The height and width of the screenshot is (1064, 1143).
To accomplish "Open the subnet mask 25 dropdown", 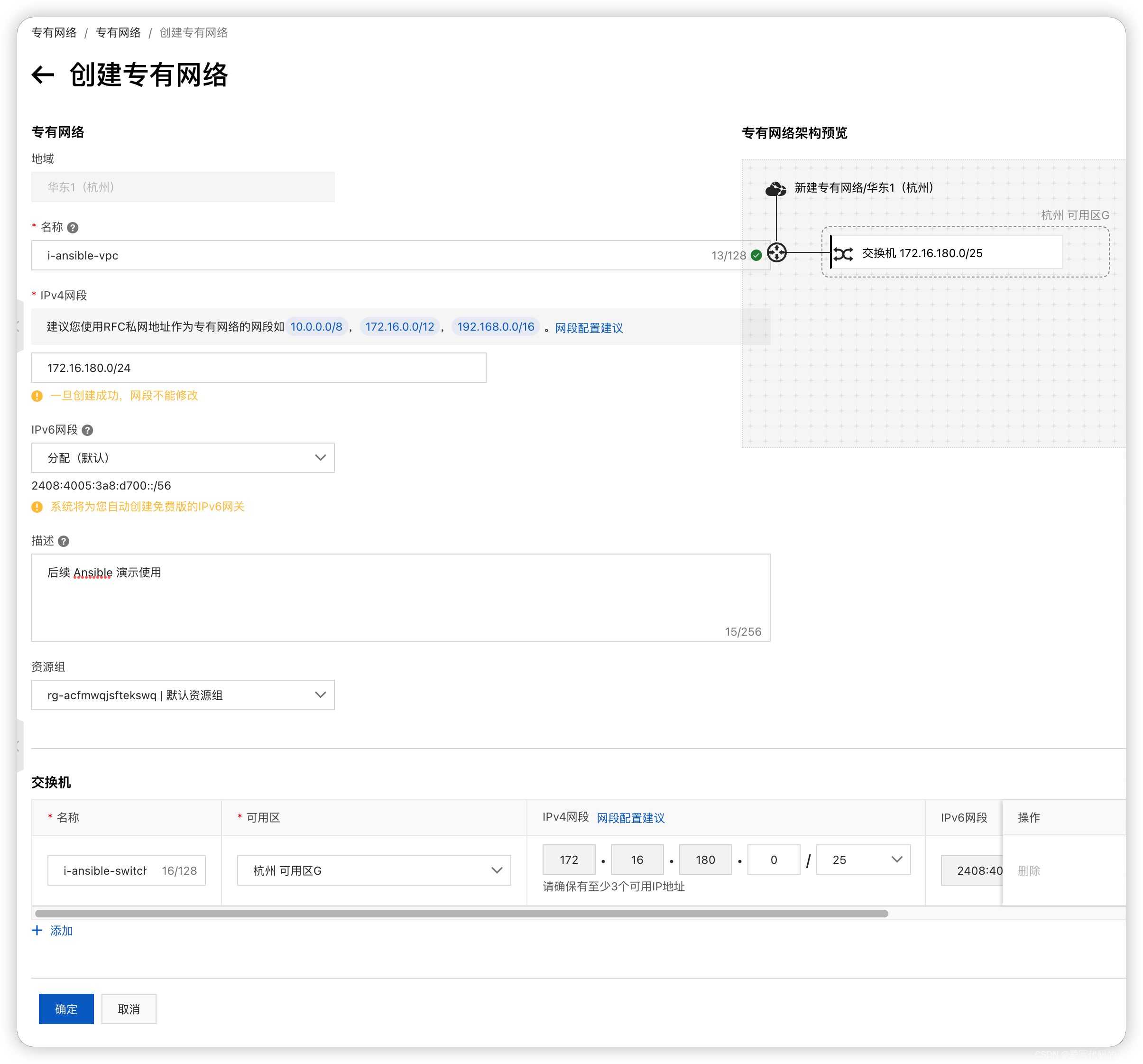I will tap(863, 860).
